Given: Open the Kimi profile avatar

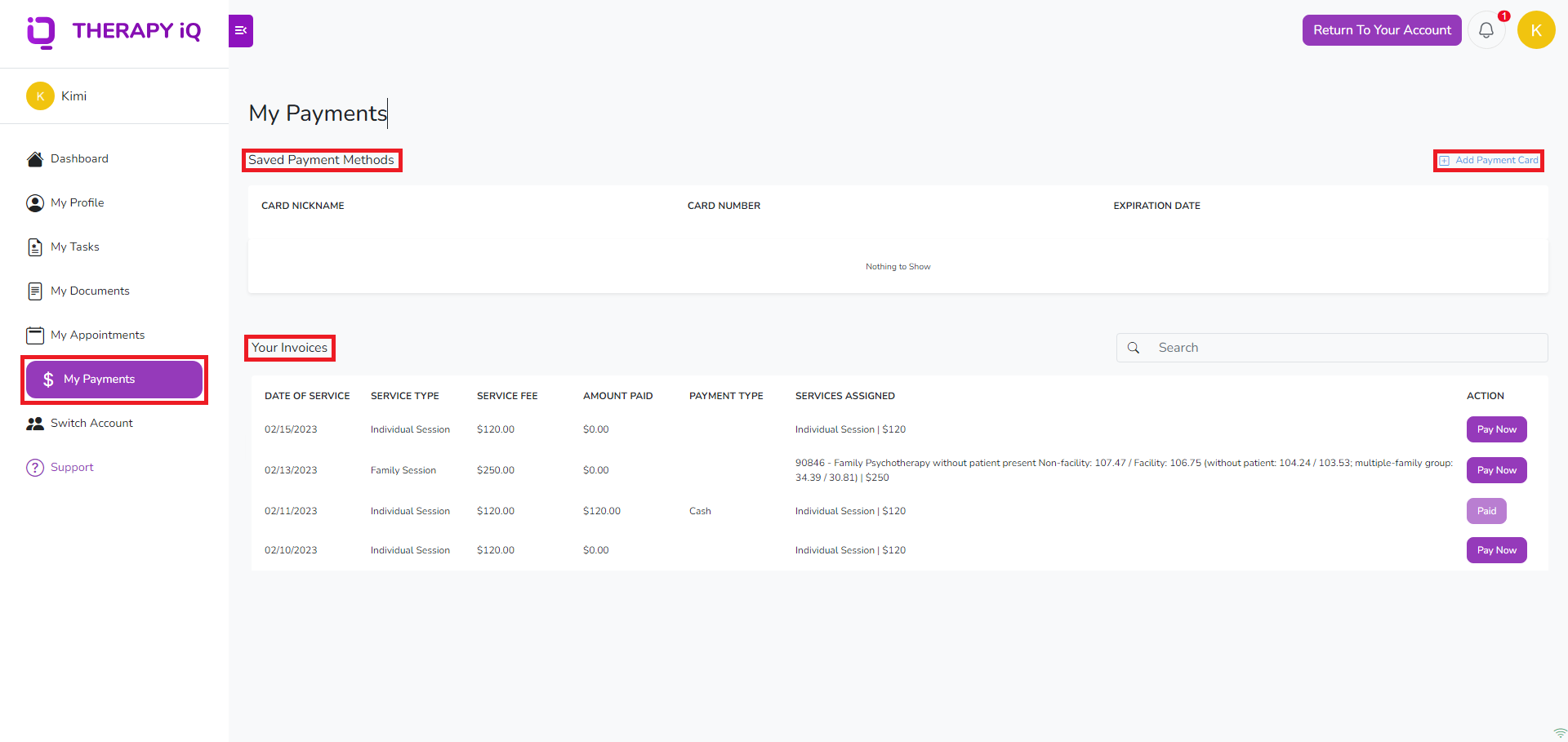Looking at the screenshot, I should tap(40, 96).
